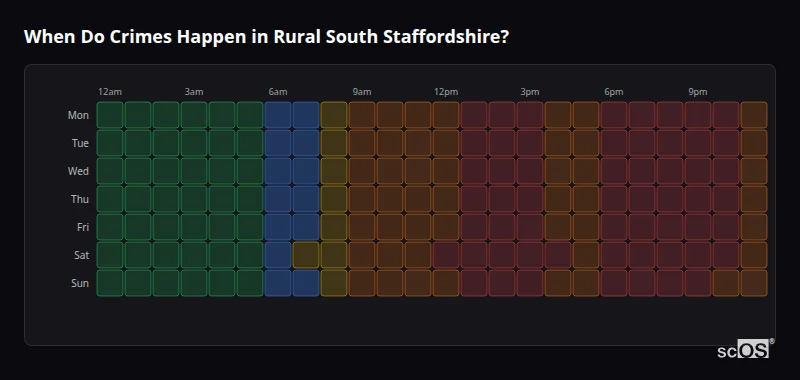Choose the Saturday 6am blue cell
Viewport: 800px width, 380px height.
tap(278, 255)
